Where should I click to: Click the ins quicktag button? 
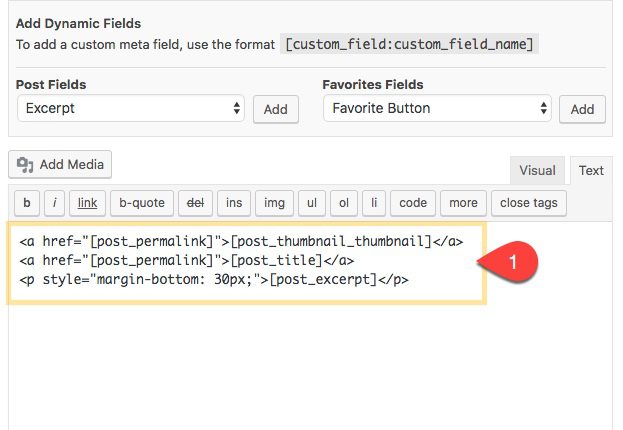pos(234,203)
